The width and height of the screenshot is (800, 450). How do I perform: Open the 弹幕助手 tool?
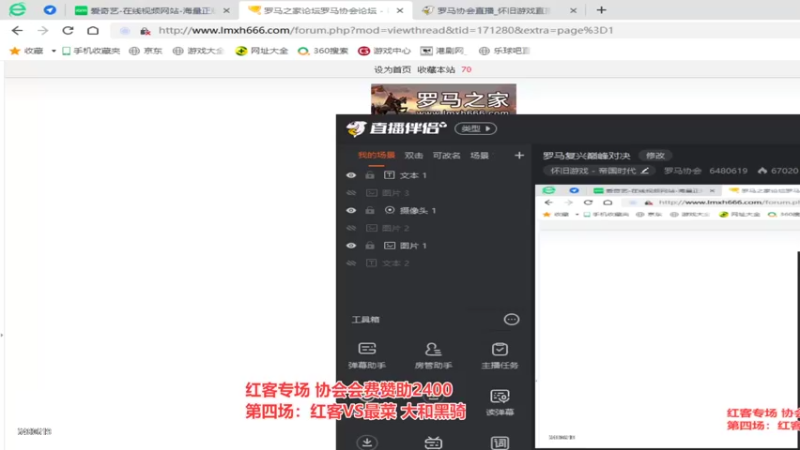(367, 356)
